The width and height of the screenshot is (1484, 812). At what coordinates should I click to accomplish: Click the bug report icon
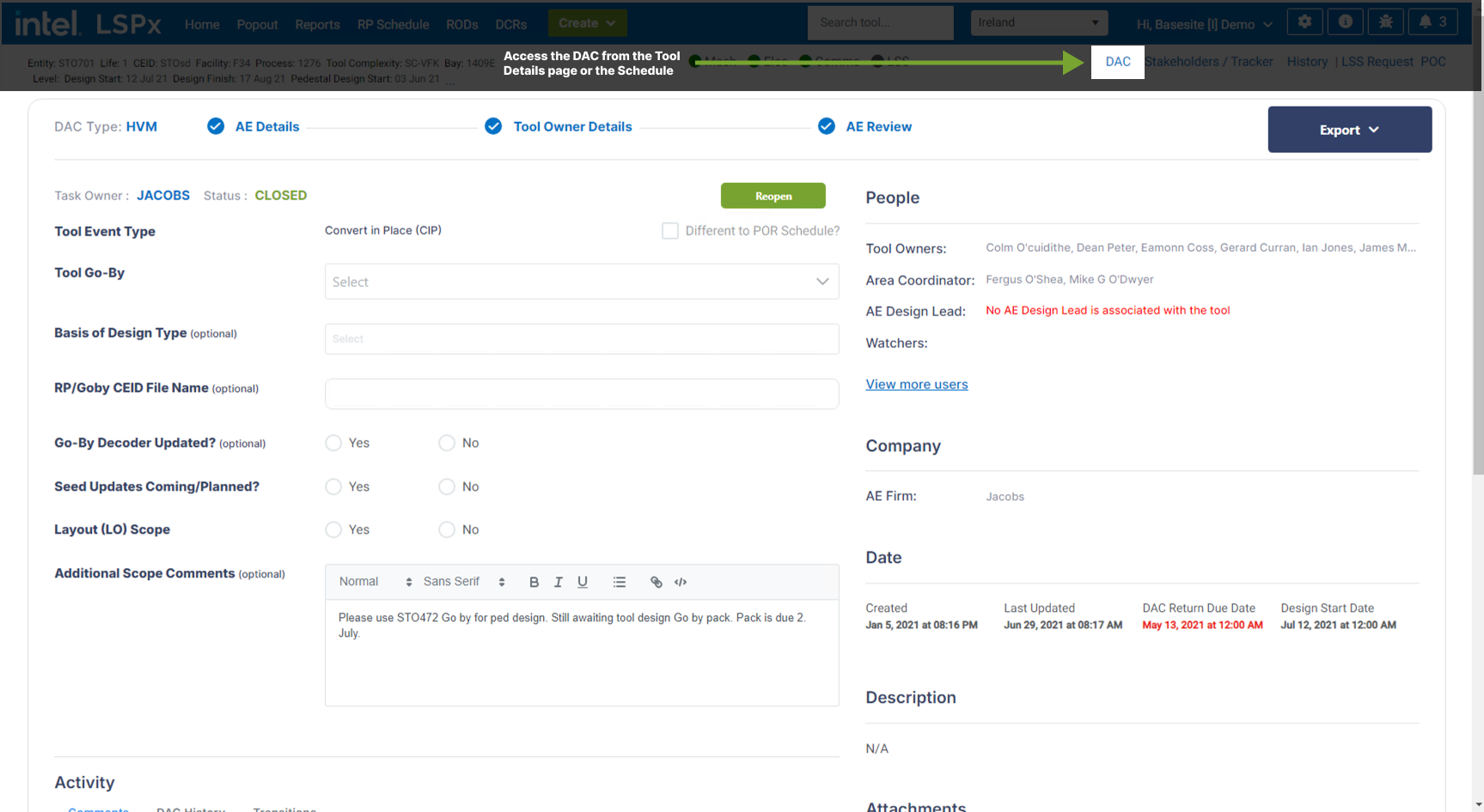click(x=1385, y=22)
